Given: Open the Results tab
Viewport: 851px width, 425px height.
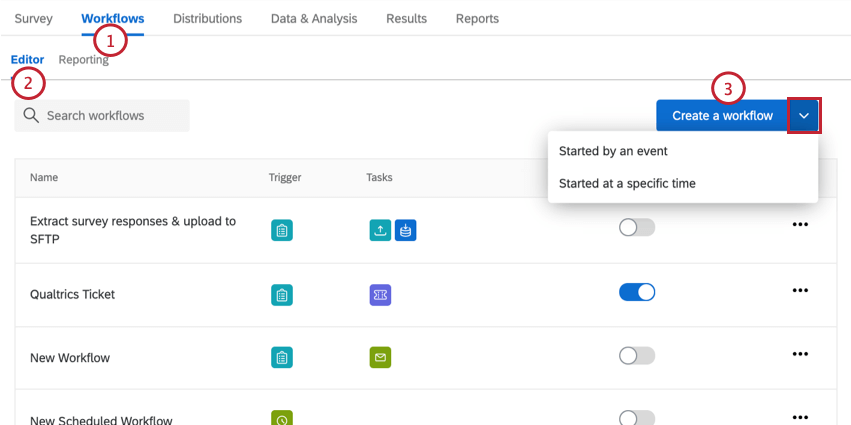Looking at the screenshot, I should point(407,18).
